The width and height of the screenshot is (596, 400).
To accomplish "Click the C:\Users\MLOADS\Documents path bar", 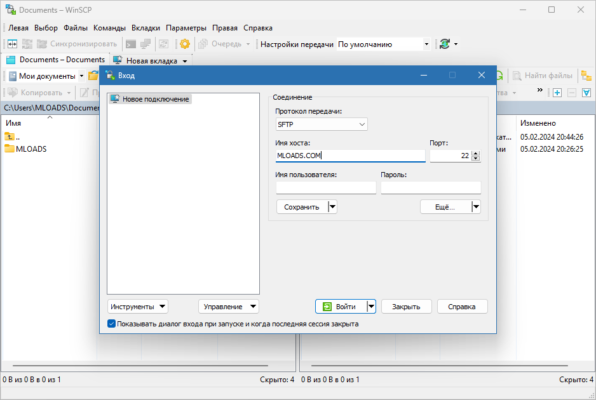I will pos(51,108).
